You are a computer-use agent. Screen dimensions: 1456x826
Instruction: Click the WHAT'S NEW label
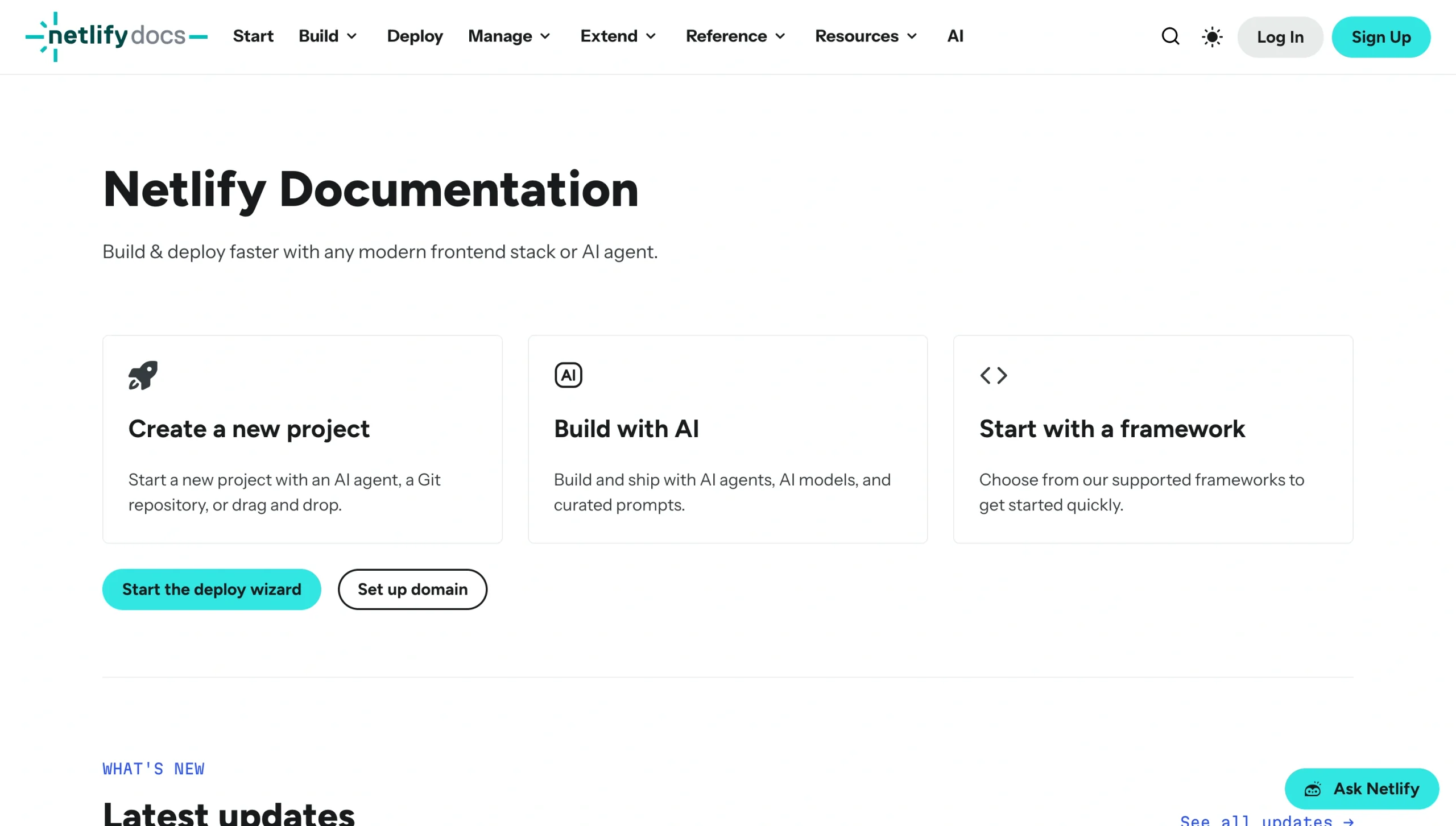coord(153,769)
